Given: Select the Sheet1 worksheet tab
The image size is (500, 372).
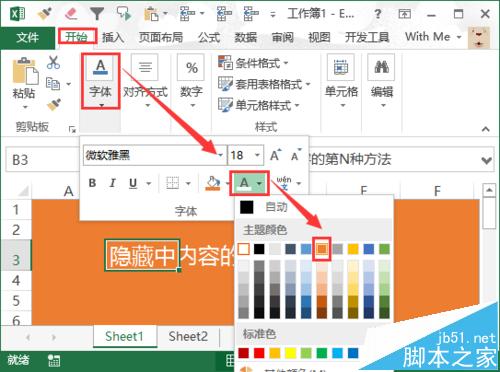Looking at the screenshot, I should point(124,337).
